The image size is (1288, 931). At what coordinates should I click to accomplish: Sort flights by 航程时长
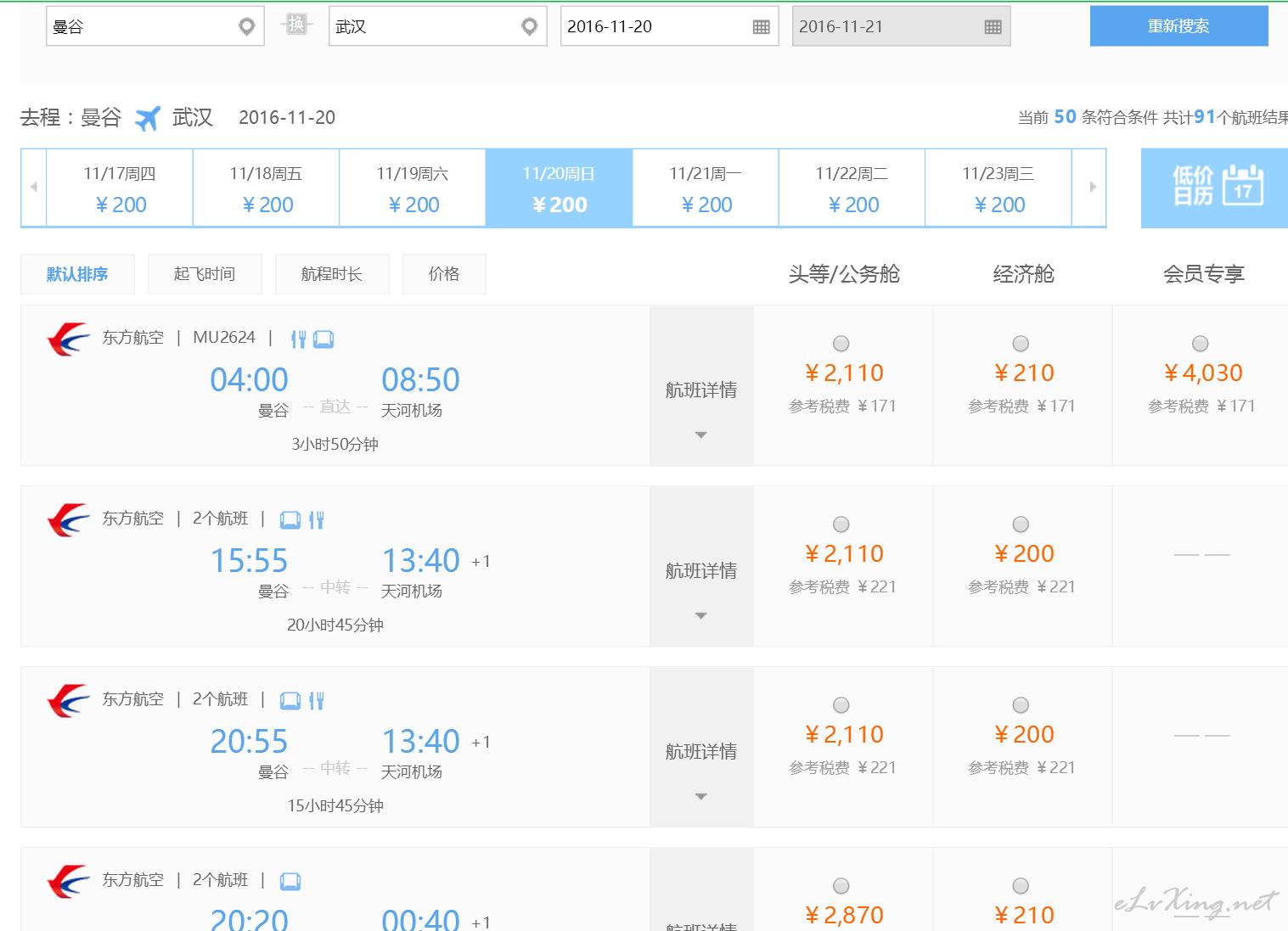tap(332, 274)
